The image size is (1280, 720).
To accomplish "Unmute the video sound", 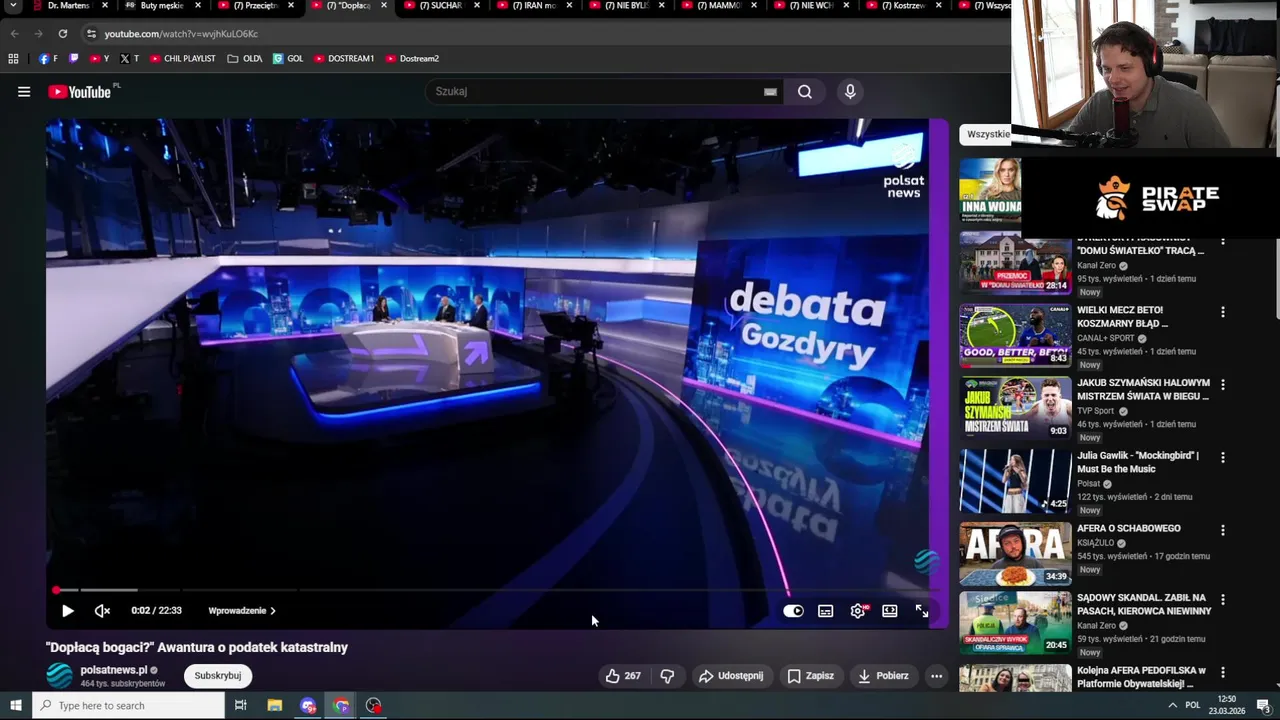I will point(102,611).
